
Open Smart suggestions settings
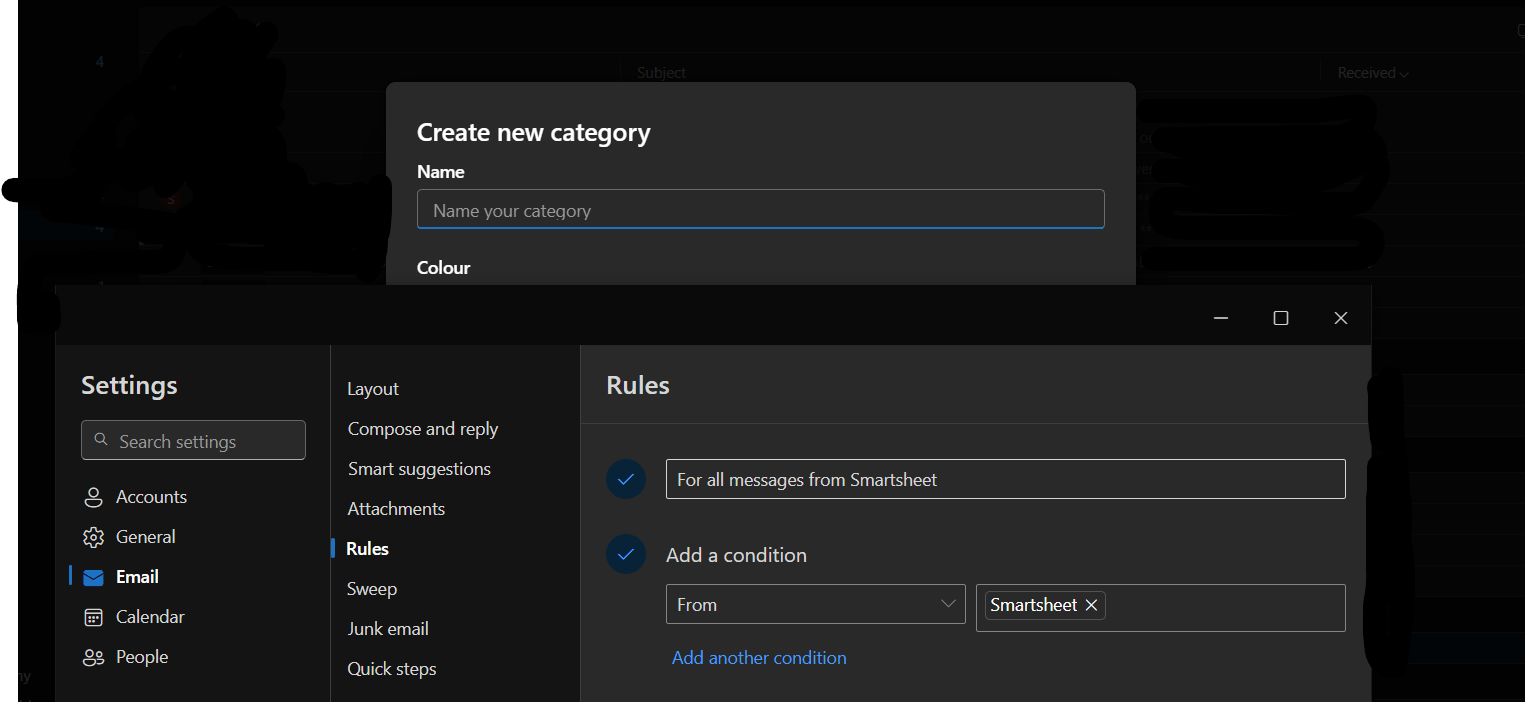pos(419,469)
